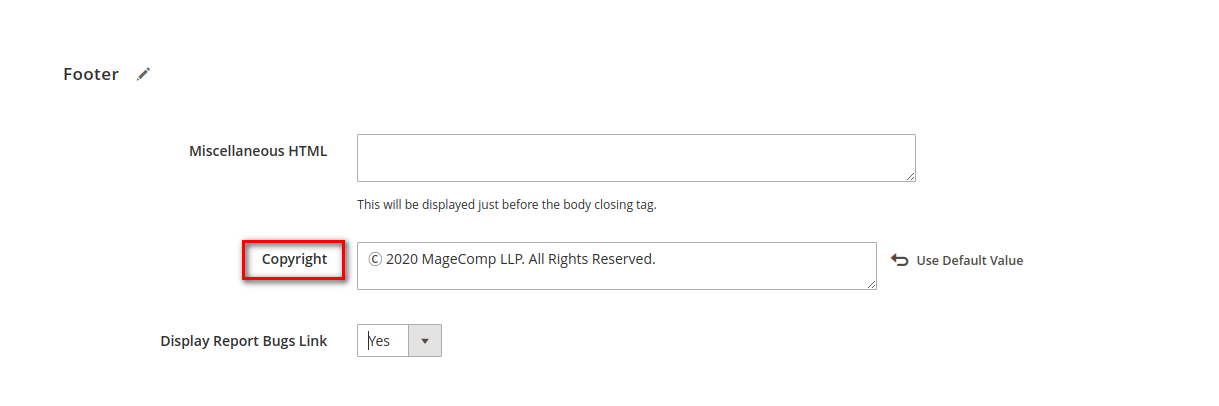1219x406 pixels.
Task: Place cursor on 2020 in the copyright text
Action: (401, 259)
